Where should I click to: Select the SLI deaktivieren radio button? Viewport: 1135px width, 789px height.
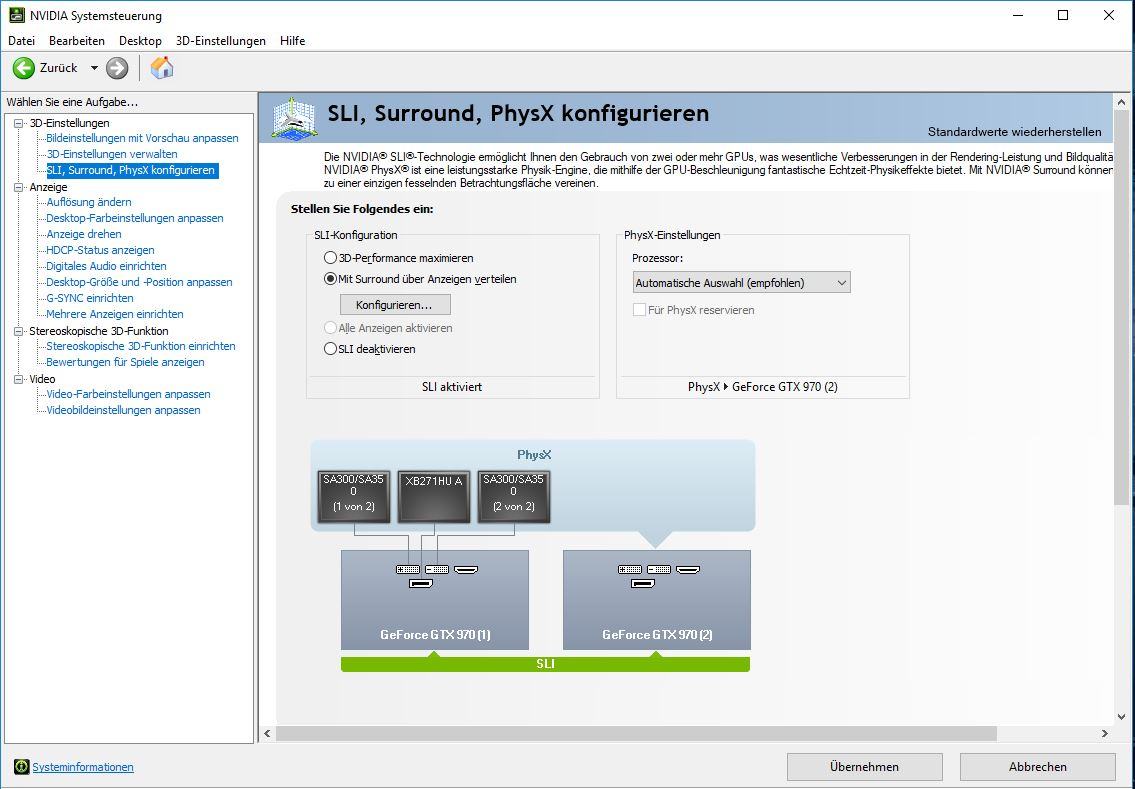(x=330, y=349)
